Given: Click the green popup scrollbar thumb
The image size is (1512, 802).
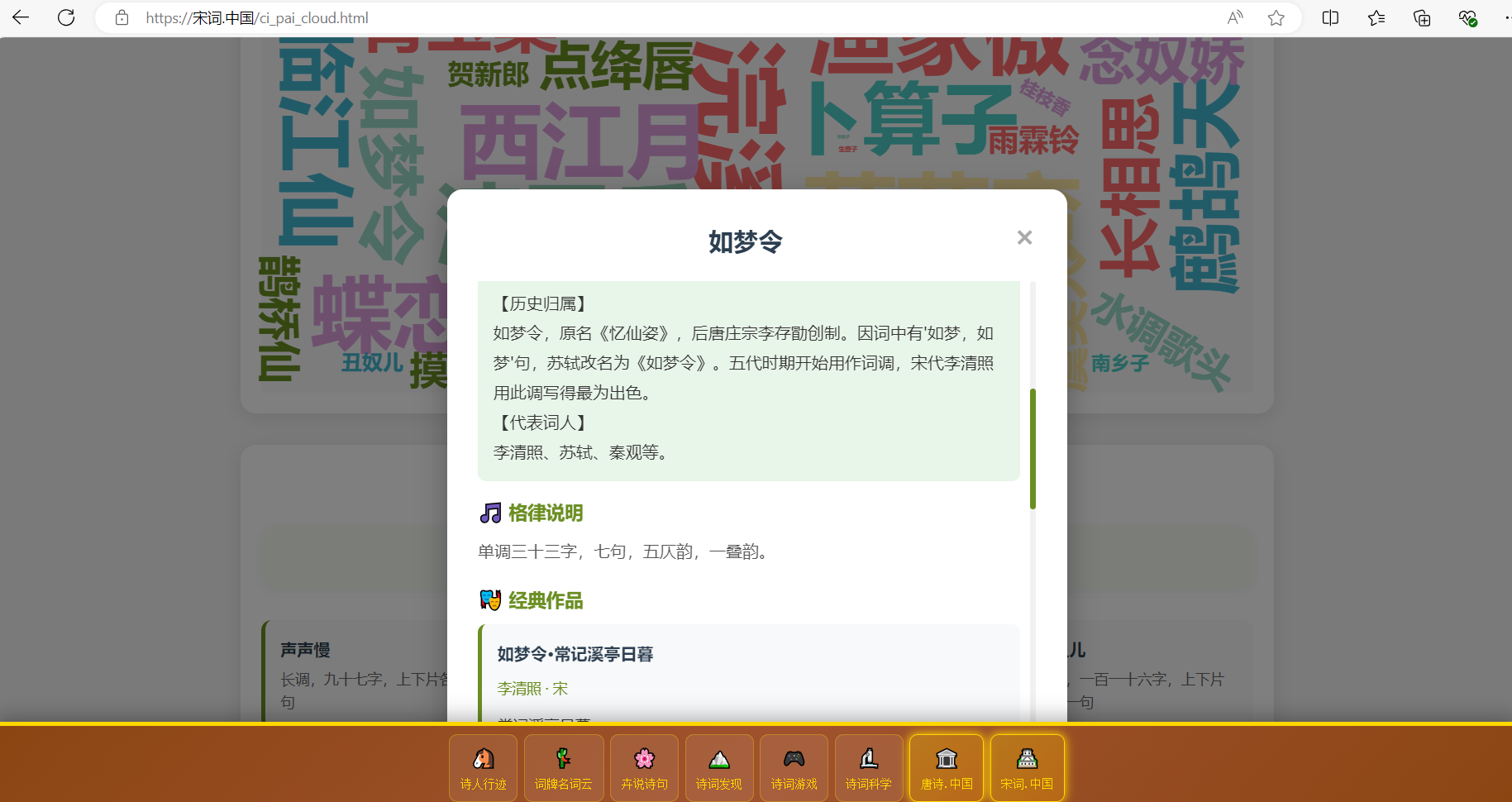Looking at the screenshot, I should pyautogui.click(x=1033, y=448).
